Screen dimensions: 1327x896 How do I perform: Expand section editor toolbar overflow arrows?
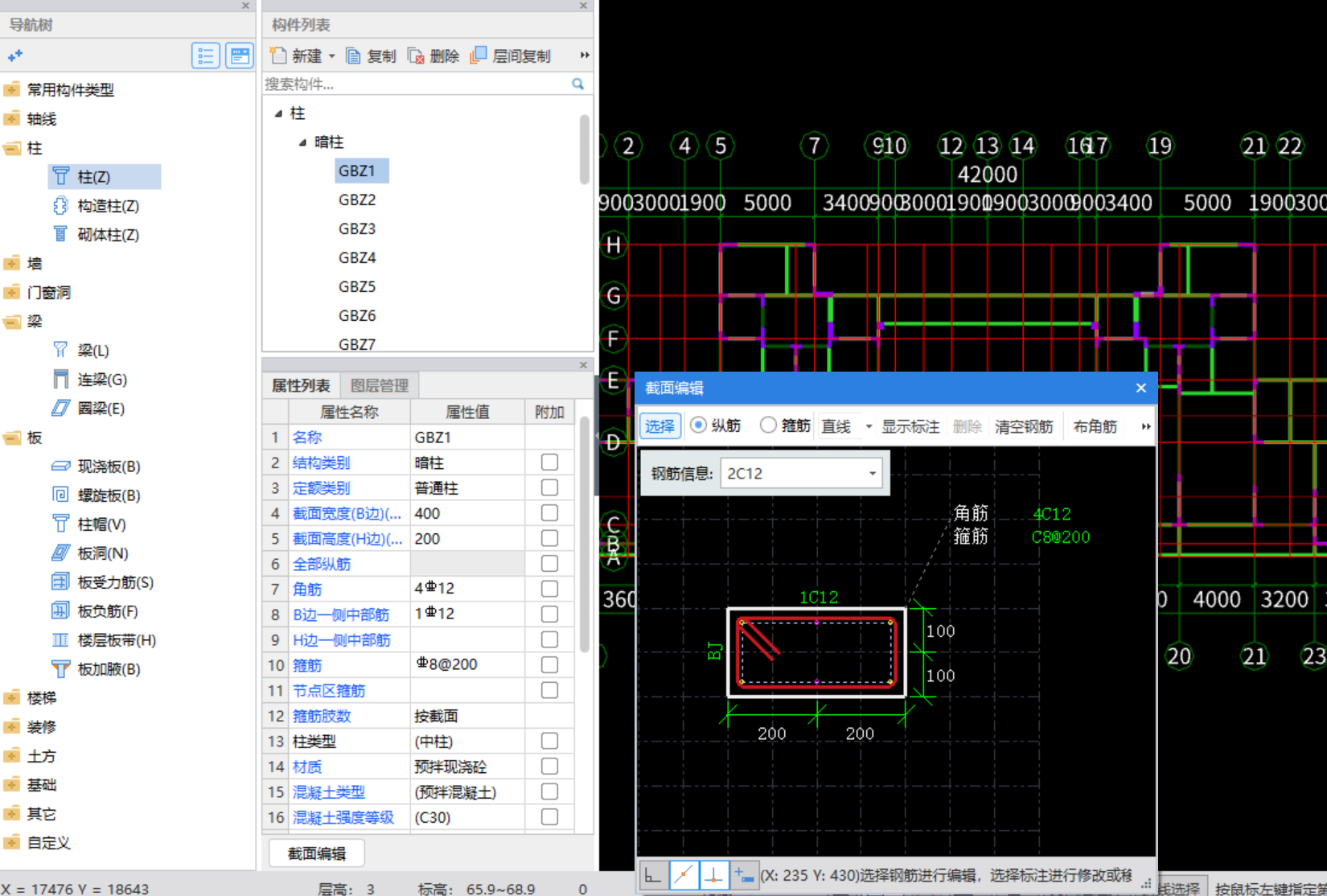(x=1146, y=426)
